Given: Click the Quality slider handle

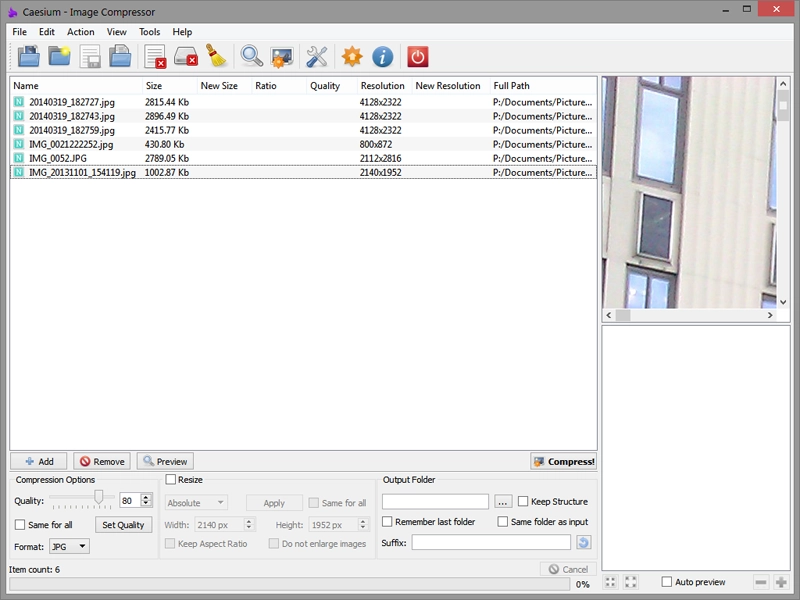Looking at the screenshot, I should tap(98, 496).
